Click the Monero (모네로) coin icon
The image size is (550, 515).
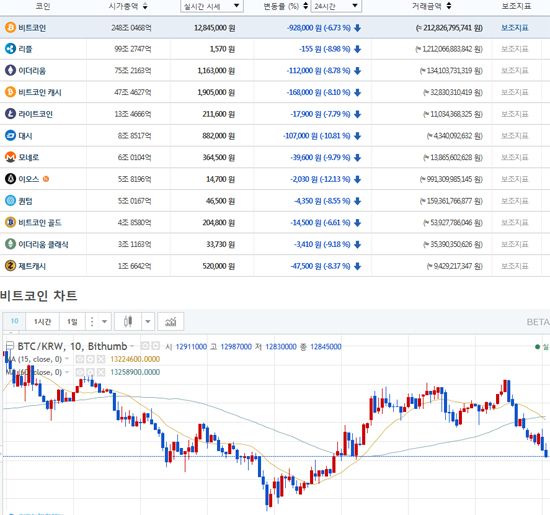pos(10,157)
